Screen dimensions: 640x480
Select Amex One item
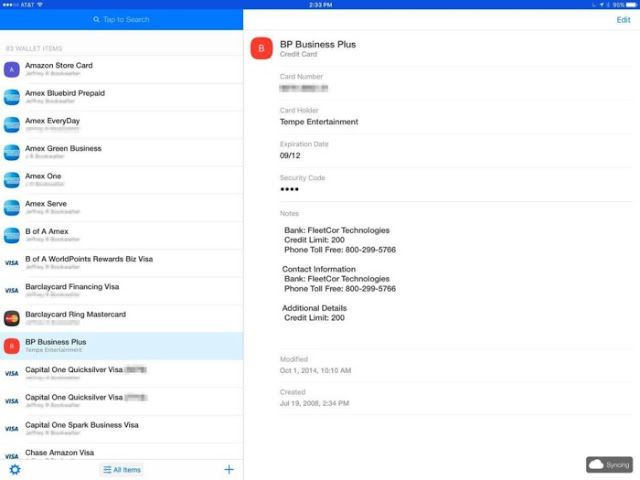[x=122, y=180]
